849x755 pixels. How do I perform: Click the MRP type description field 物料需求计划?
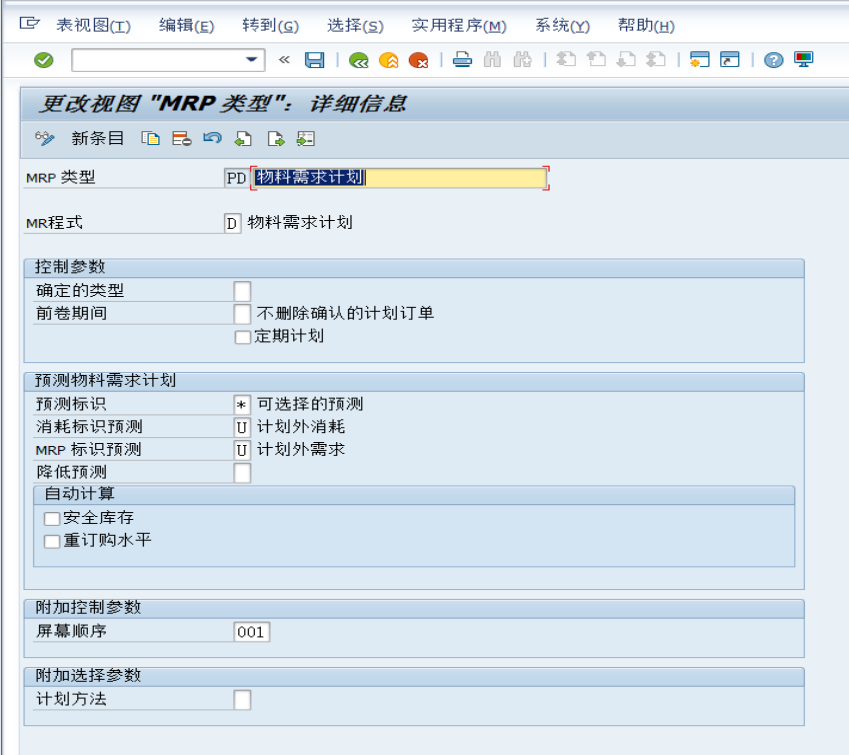[x=400, y=178]
